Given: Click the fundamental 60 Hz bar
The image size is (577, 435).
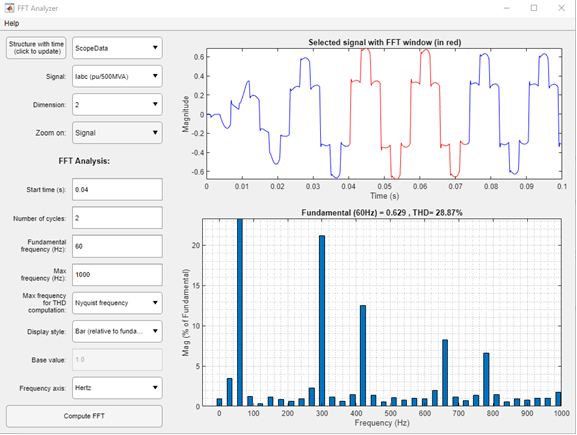Looking at the screenshot, I should (240, 312).
